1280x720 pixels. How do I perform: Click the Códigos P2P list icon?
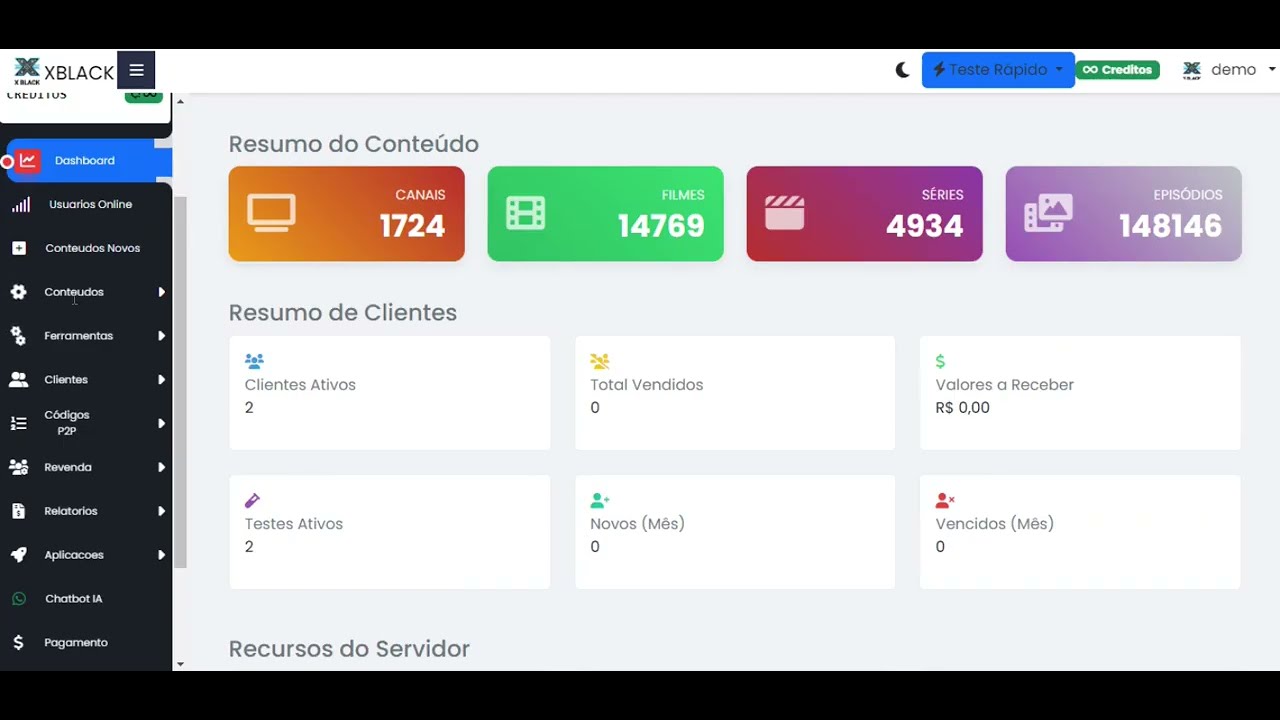point(18,423)
